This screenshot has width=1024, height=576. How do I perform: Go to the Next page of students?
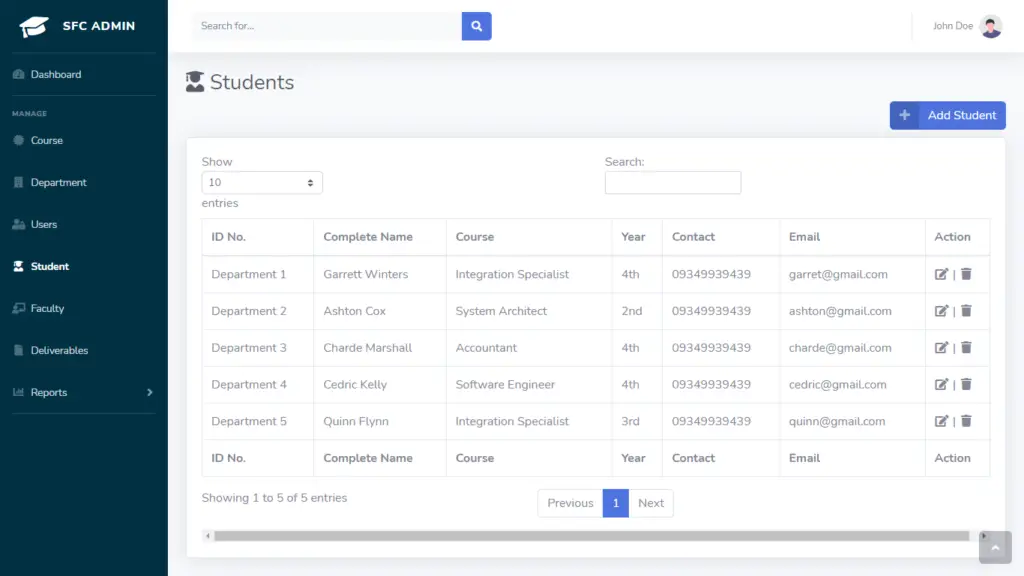[651, 503]
